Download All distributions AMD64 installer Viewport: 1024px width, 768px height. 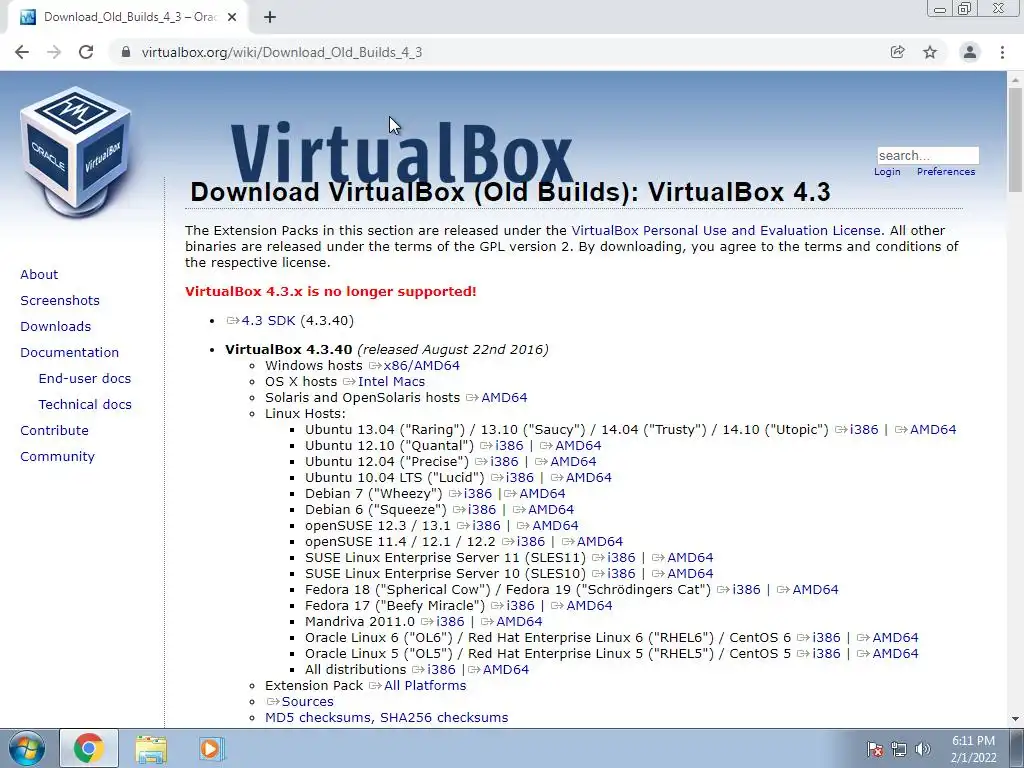(506, 669)
